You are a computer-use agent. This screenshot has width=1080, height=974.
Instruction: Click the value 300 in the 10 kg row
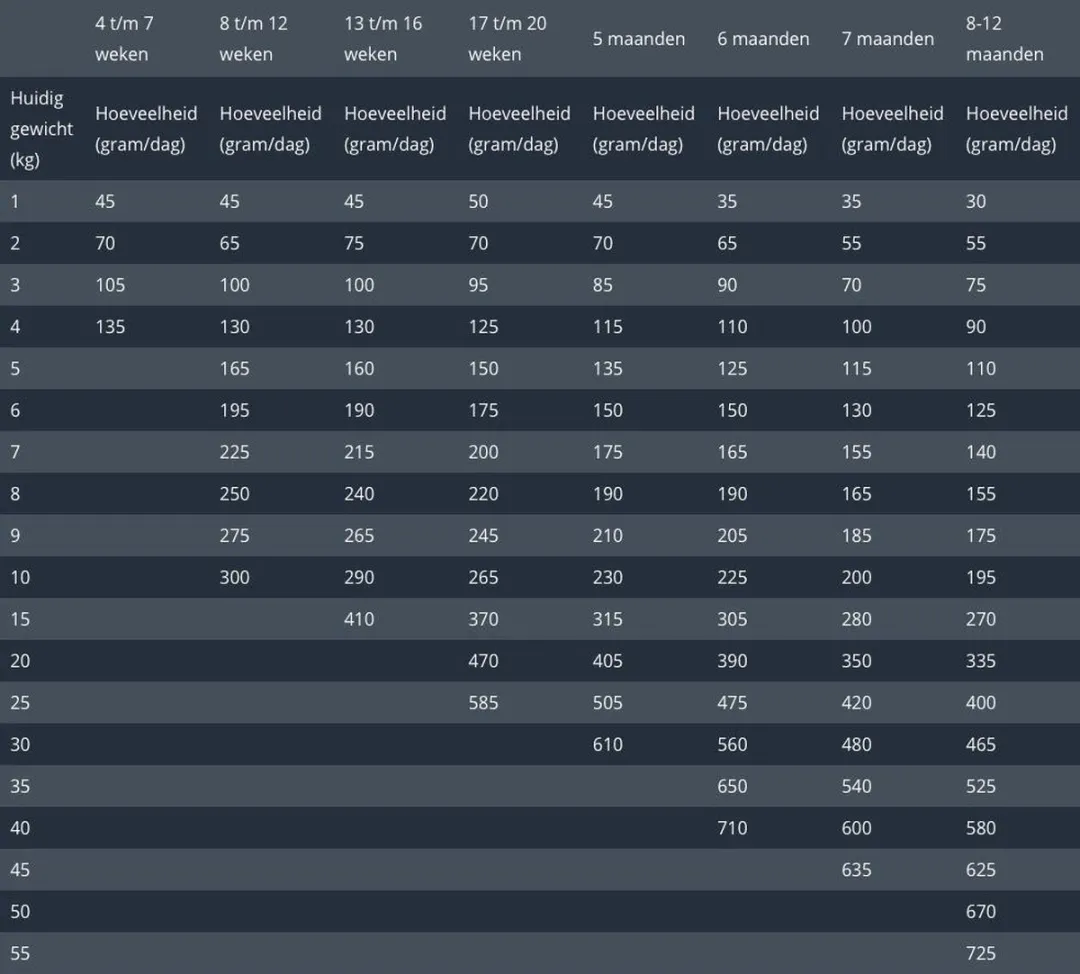pos(234,577)
